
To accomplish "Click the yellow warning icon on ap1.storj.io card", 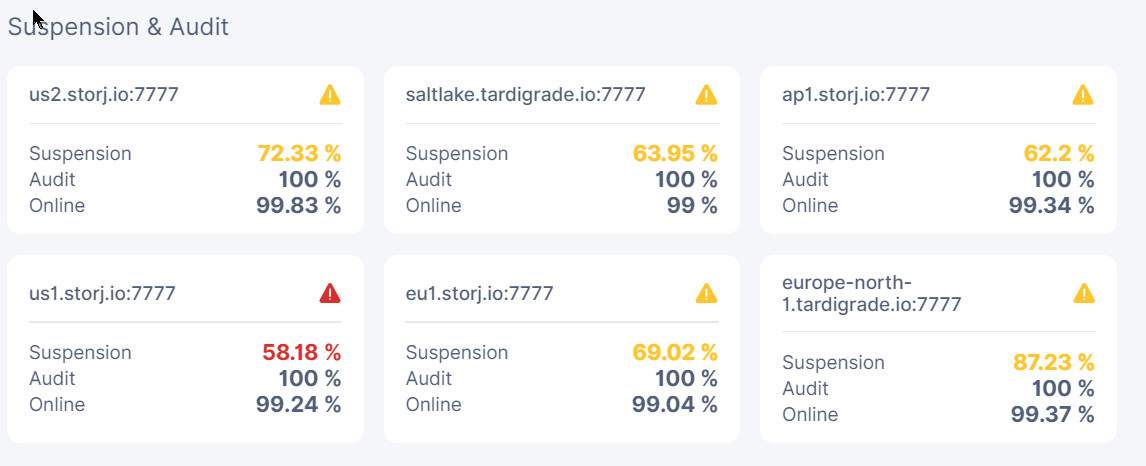I will [x=1083, y=95].
